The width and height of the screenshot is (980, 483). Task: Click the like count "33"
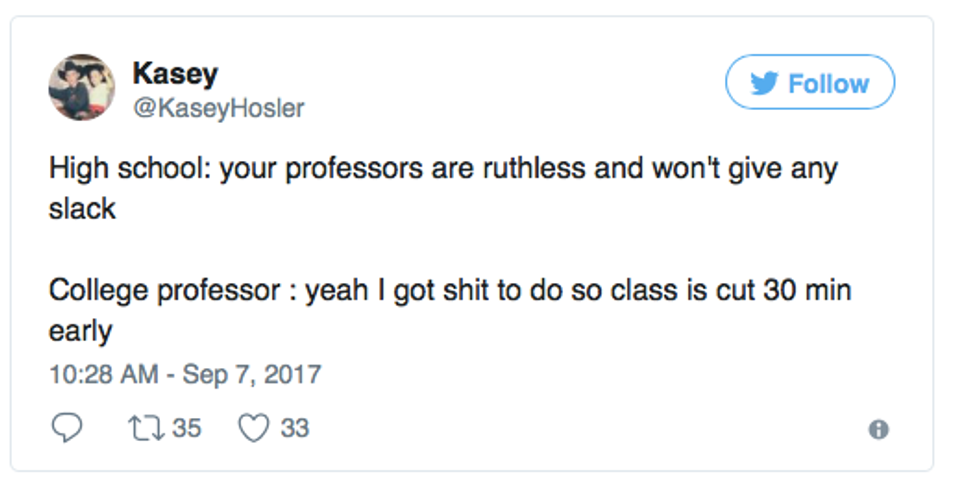coord(295,428)
